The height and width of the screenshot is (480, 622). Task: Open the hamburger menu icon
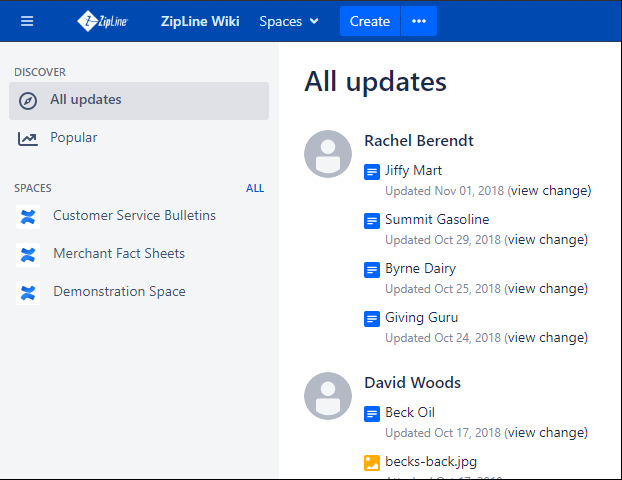[x=27, y=21]
